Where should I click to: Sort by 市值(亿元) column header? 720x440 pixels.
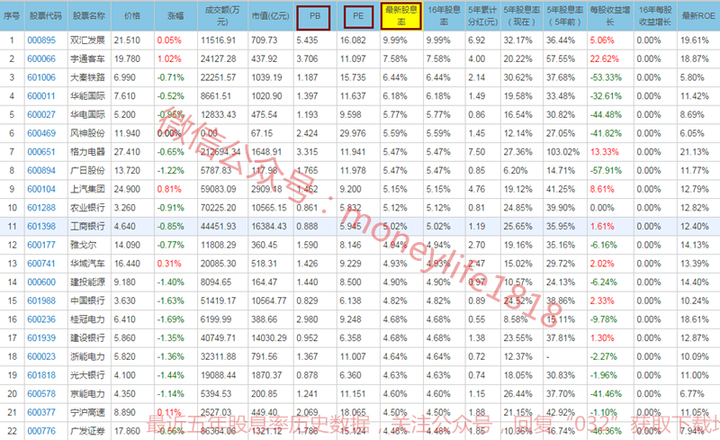point(270,16)
